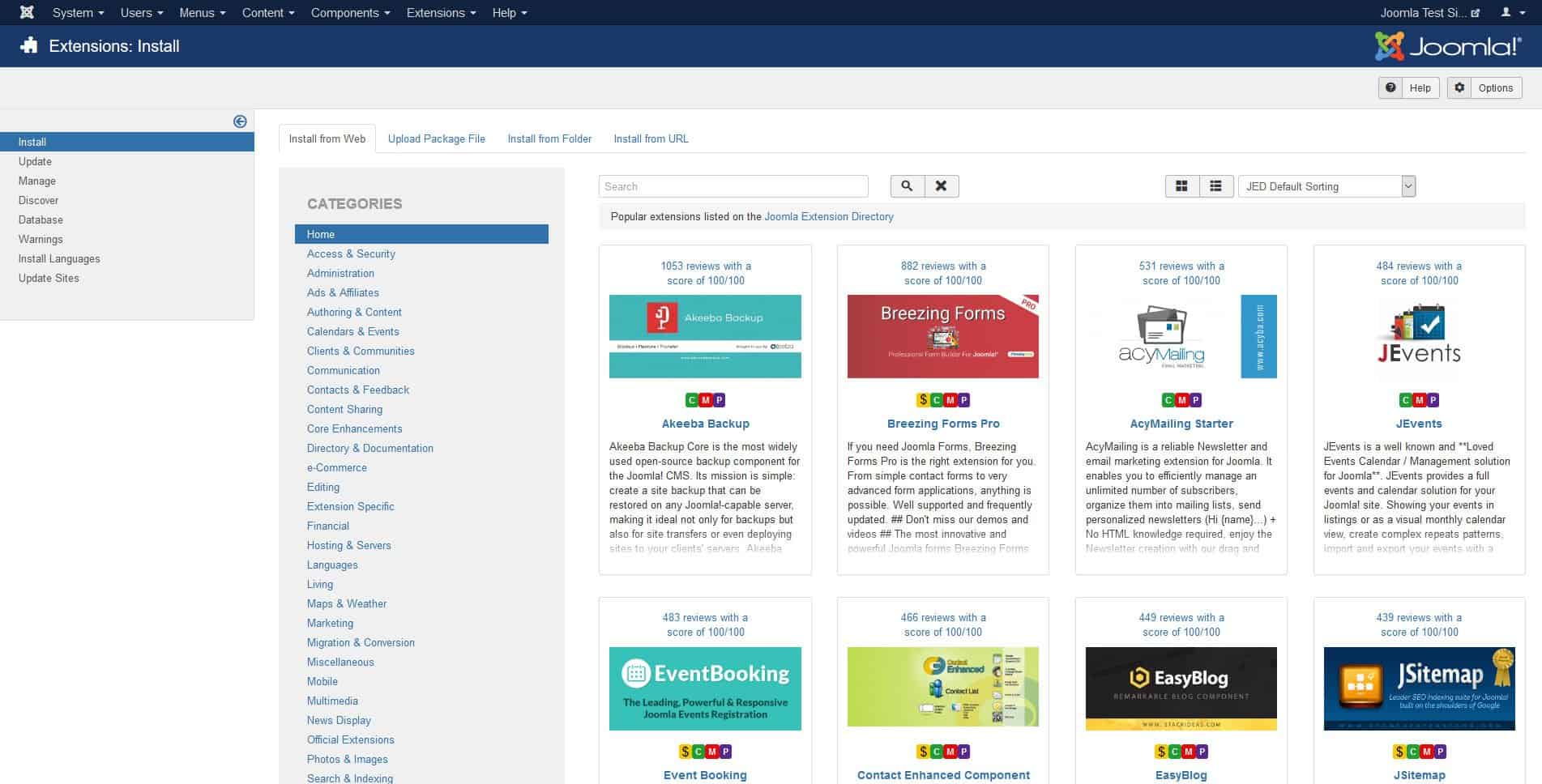Open the Menus dropdown
The width and height of the screenshot is (1542, 784).
click(x=203, y=12)
